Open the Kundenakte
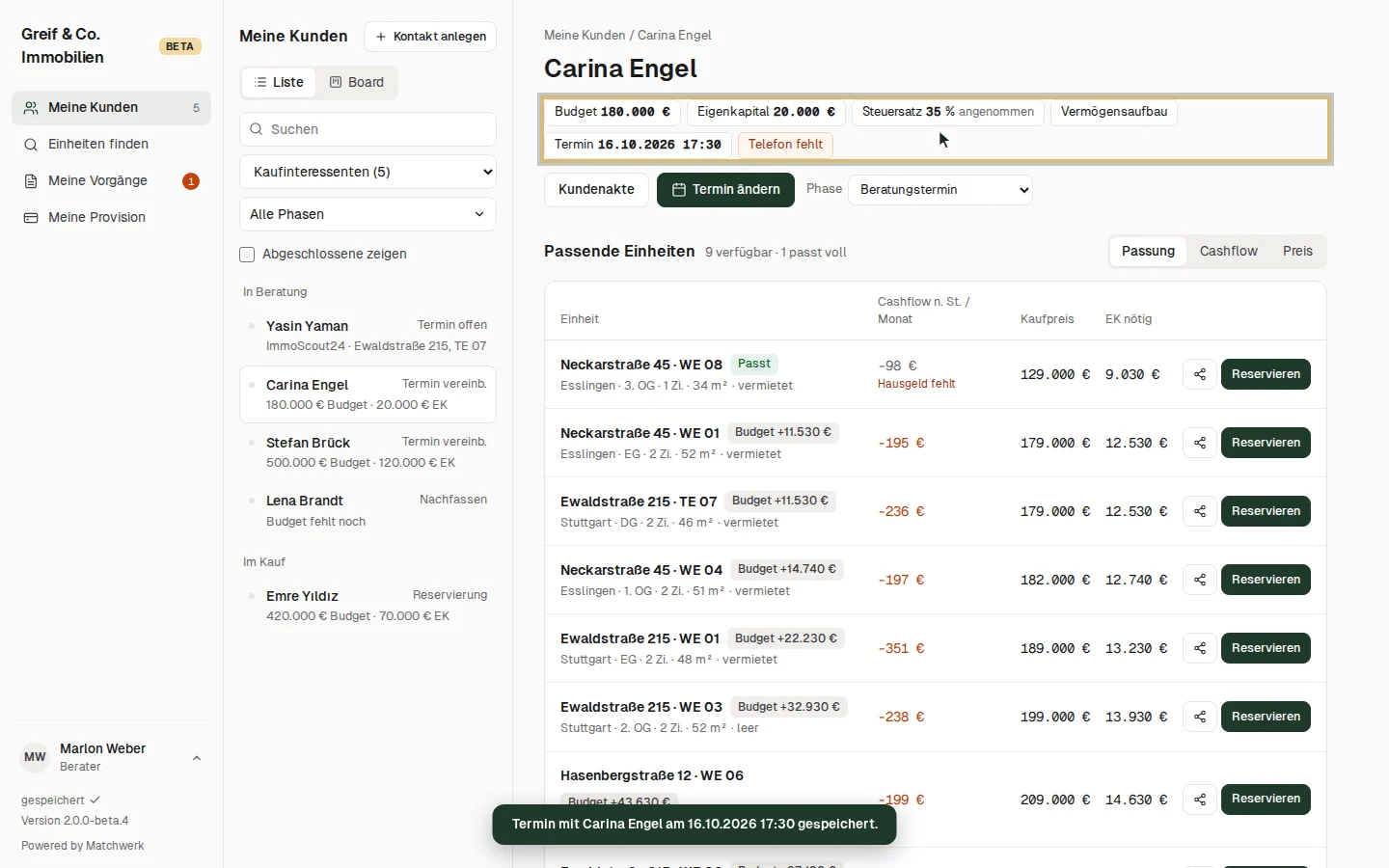The width and height of the screenshot is (1389, 868). 596,190
